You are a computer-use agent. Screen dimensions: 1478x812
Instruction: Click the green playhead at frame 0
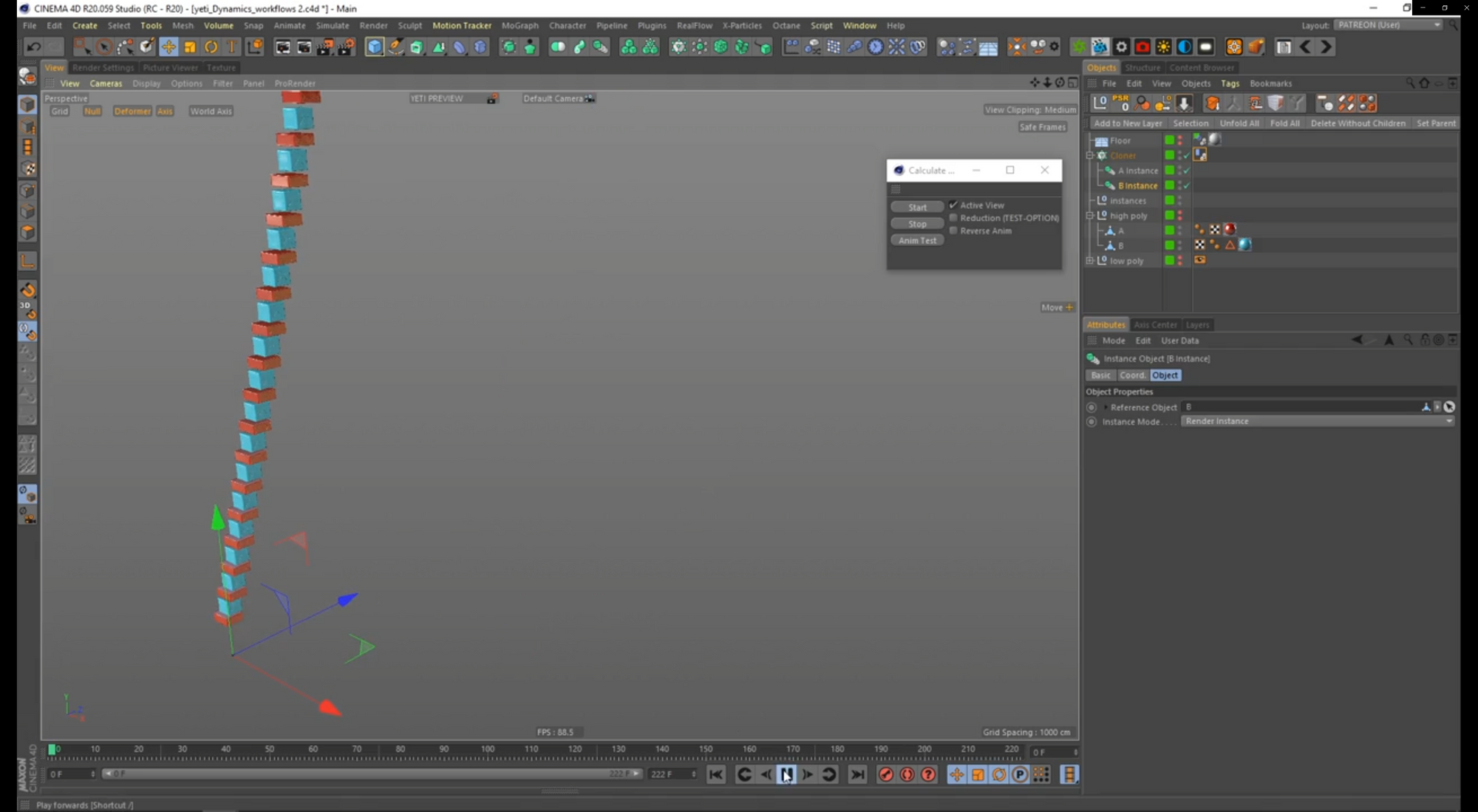(52, 749)
